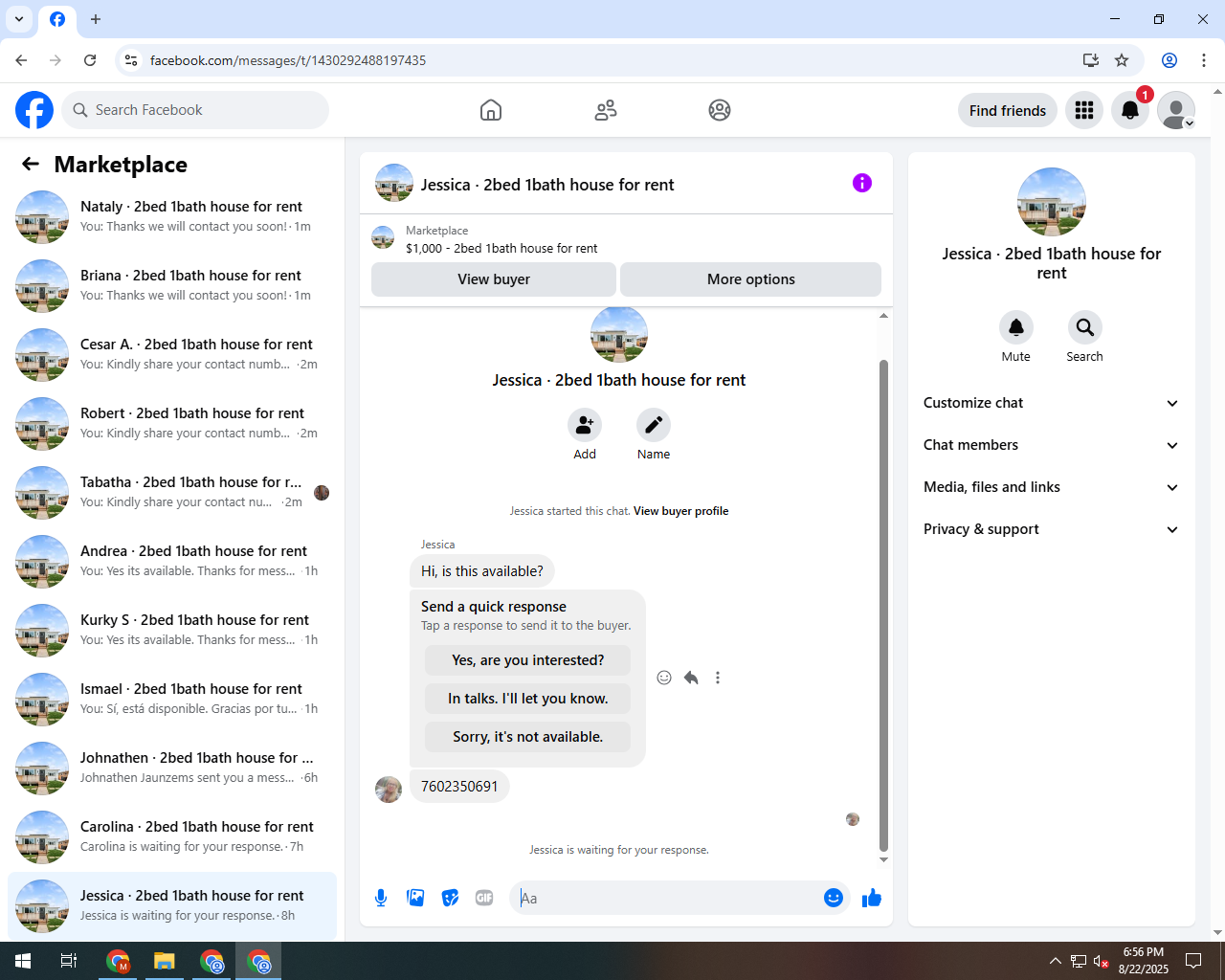The image size is (1225, 980).
Task: Open File Explorer from taskbar
Action: pos(165,961)
